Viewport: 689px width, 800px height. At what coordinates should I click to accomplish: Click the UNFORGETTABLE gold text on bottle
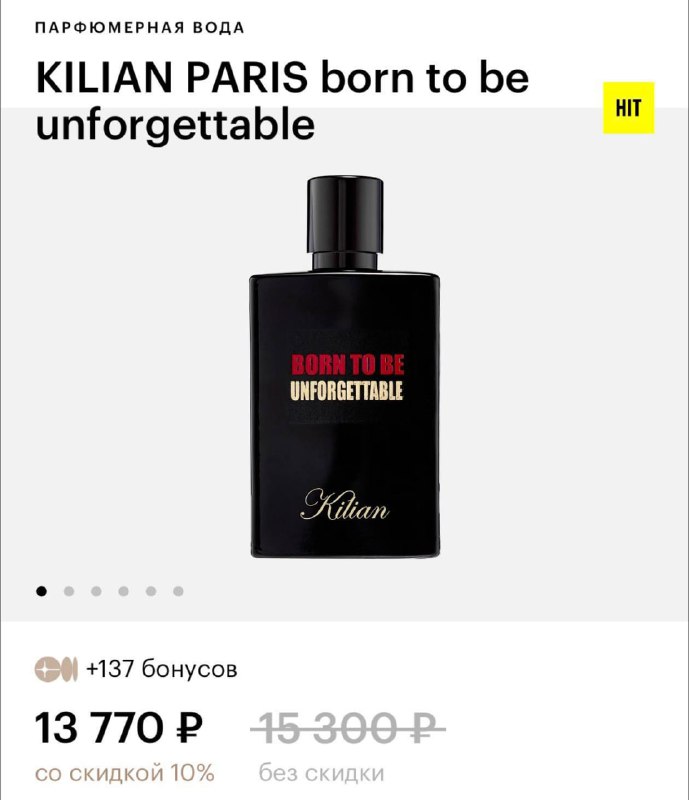click(x=347, y=391)
